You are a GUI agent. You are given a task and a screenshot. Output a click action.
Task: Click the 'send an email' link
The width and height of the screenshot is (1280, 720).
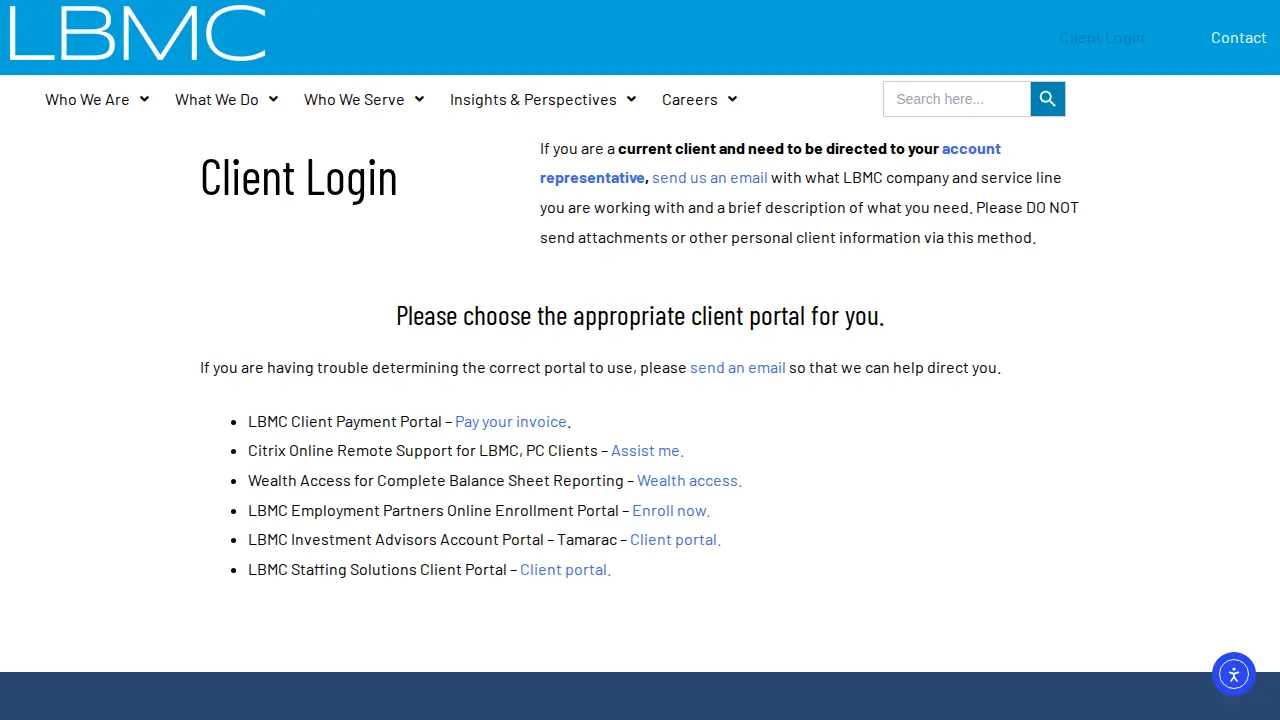click(x=738, y=368)
